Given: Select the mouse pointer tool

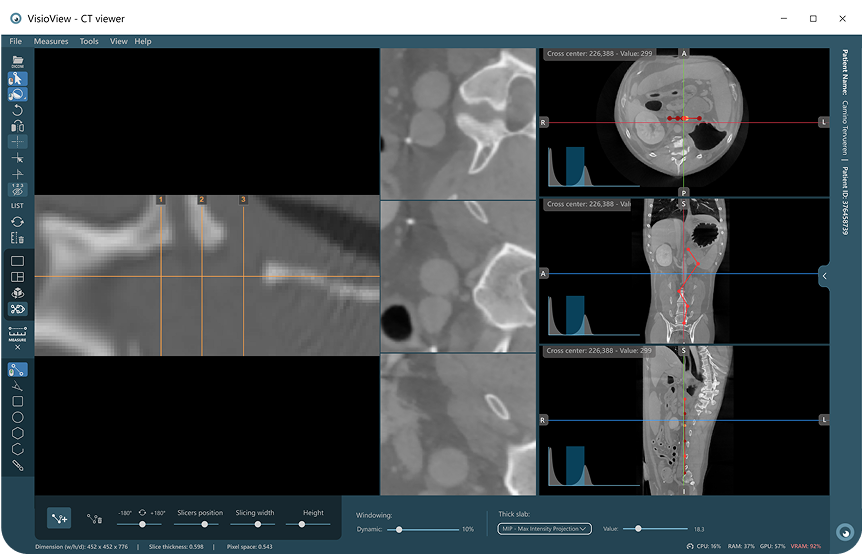Looking at the screenshot, I should coord(18,79).
